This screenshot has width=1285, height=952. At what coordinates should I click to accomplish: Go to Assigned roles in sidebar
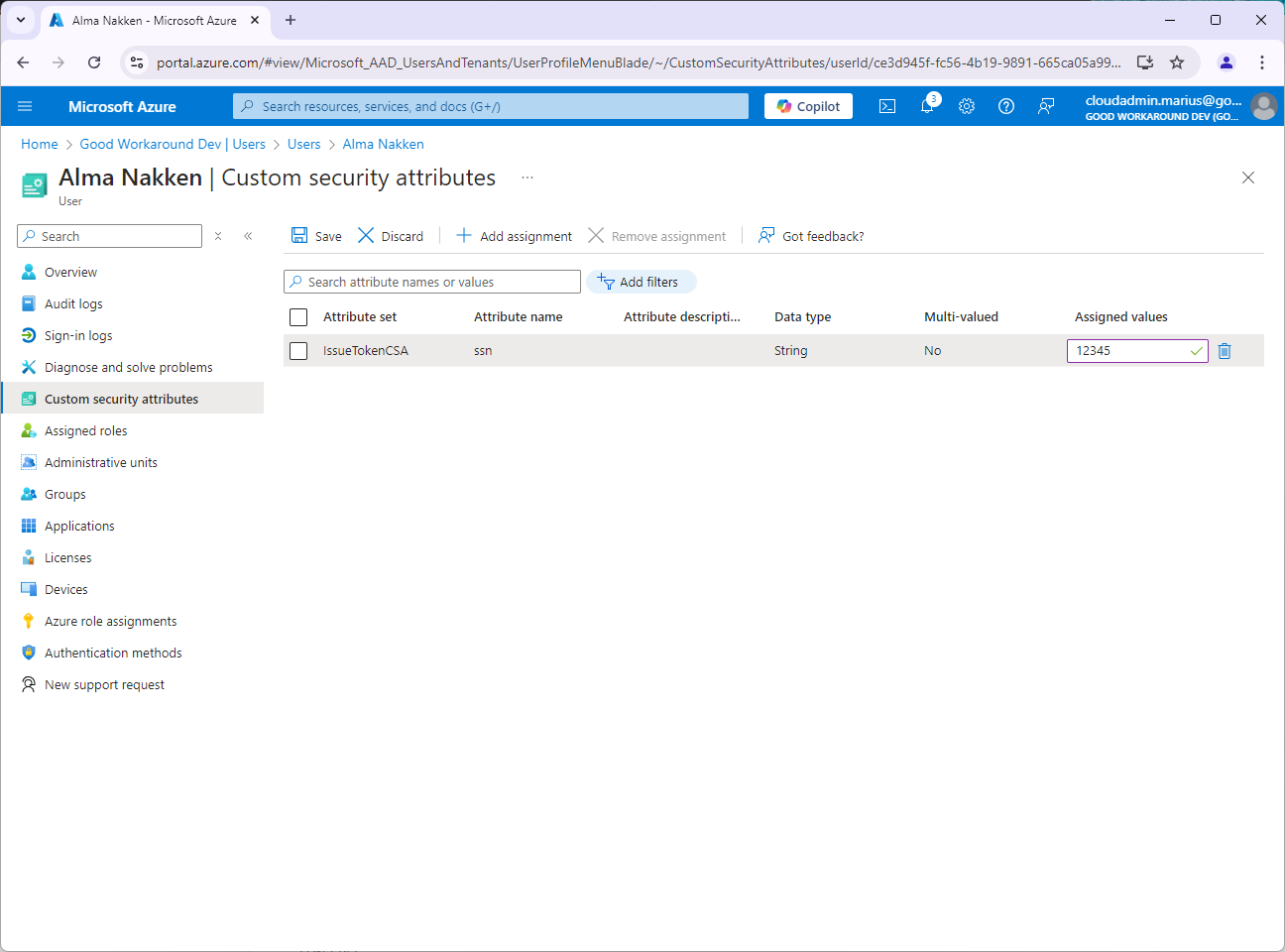(85, 430)
